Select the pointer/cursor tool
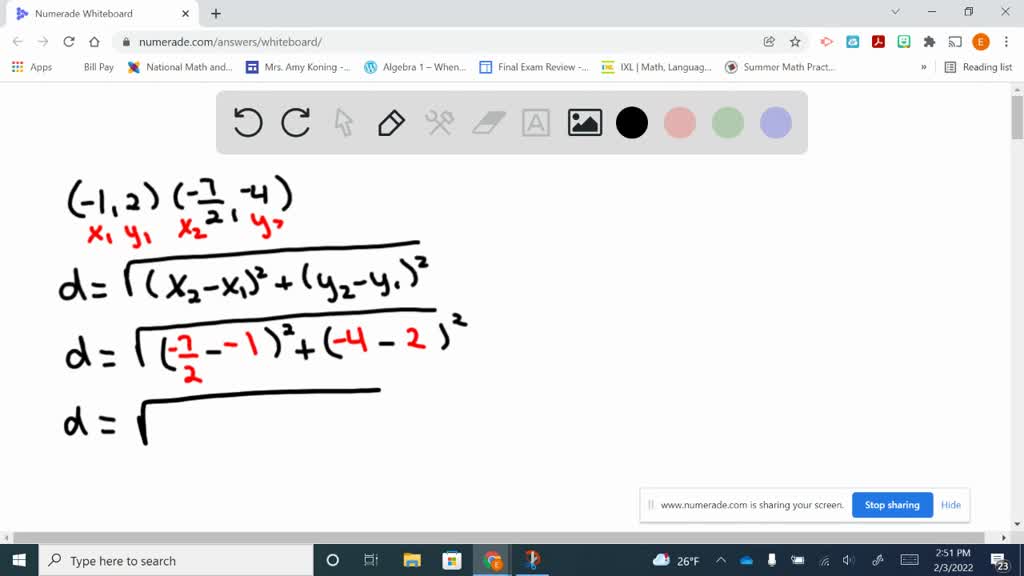 click(343, 122)
